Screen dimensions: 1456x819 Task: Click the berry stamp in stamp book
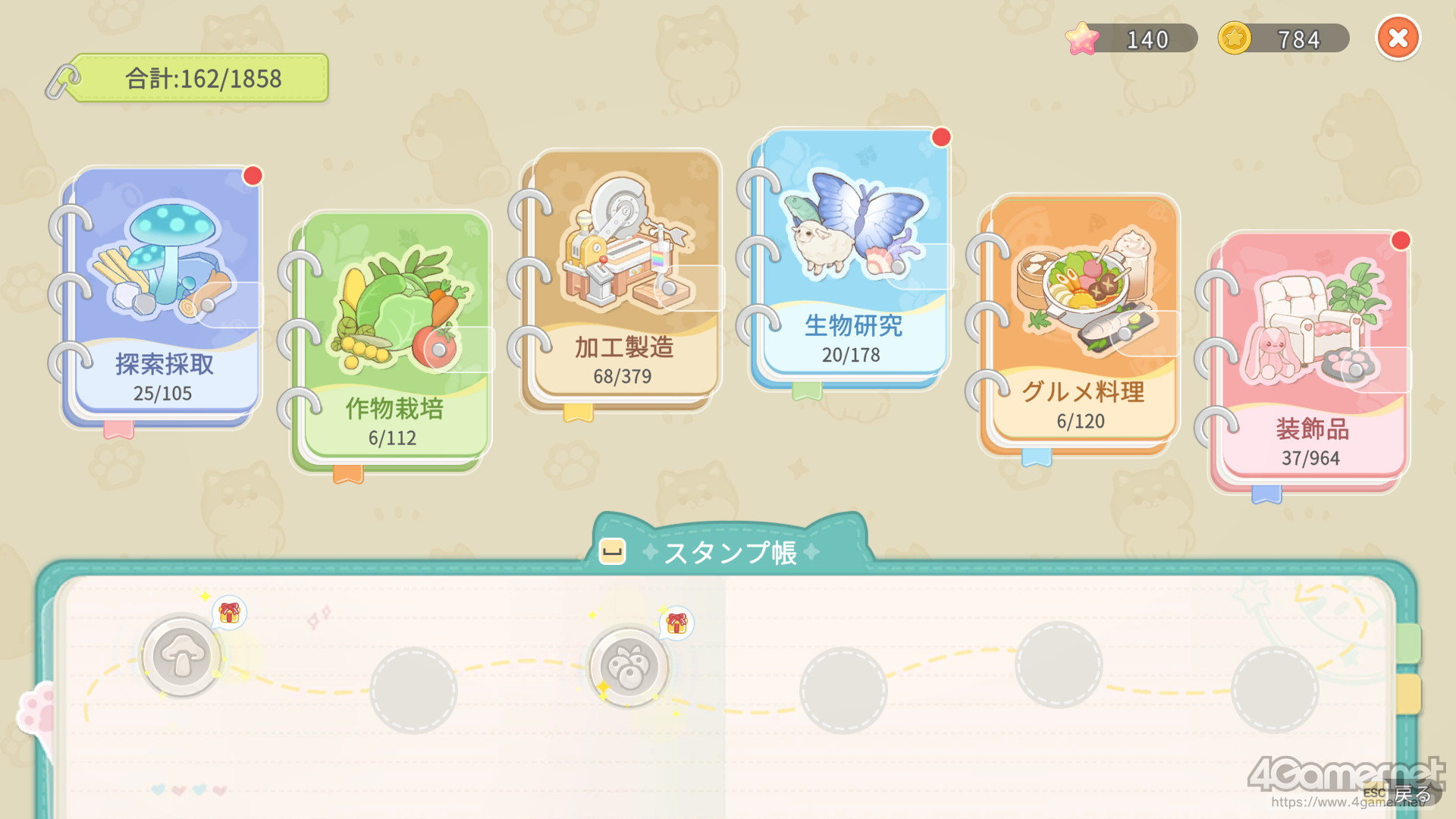click(x=629, y=667)
